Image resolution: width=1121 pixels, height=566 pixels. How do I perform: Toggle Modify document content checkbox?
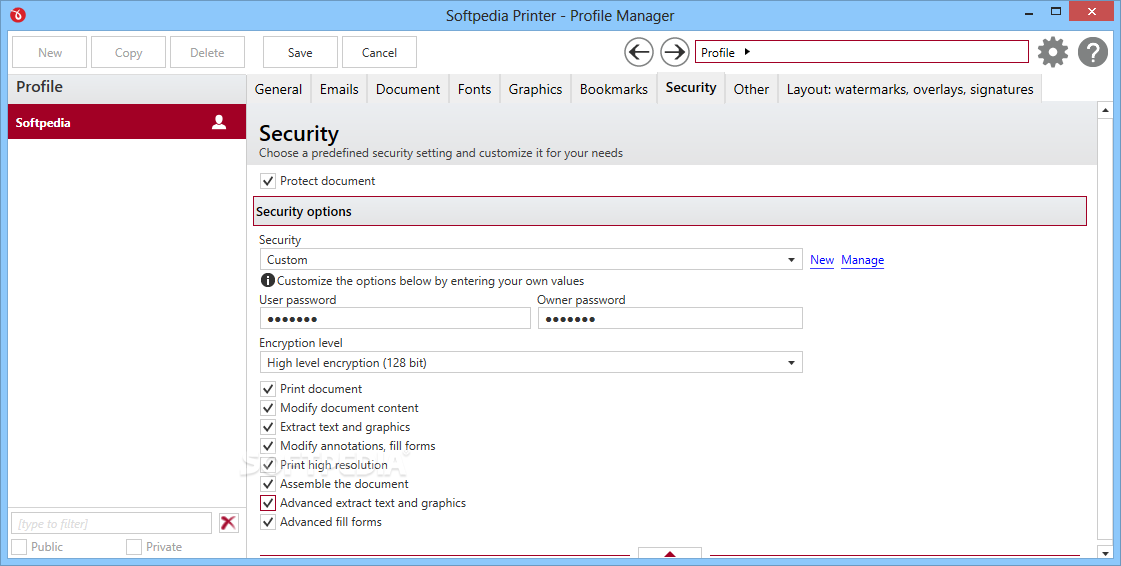tap(267, 408)
